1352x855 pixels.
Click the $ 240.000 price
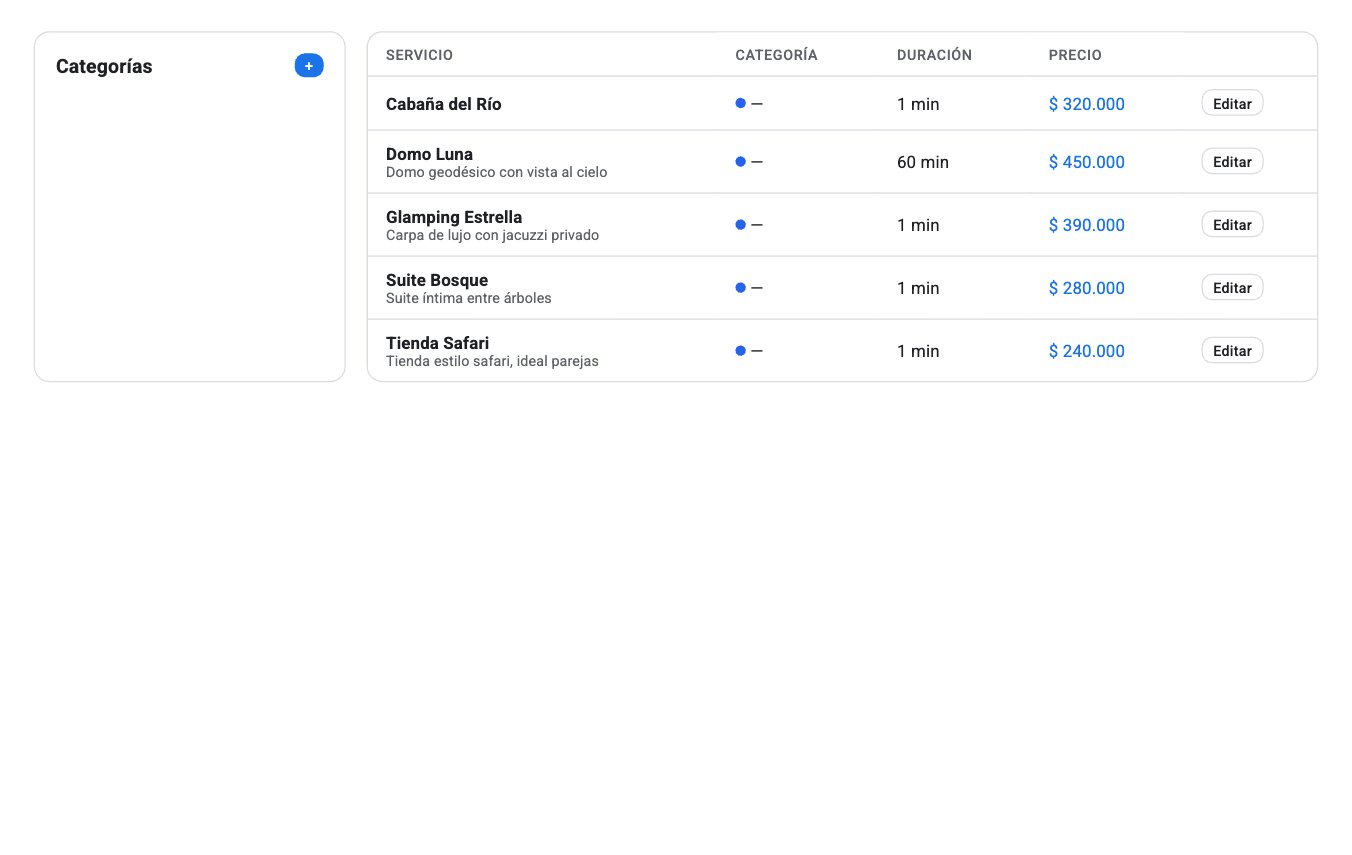(x=1087, y=351)
